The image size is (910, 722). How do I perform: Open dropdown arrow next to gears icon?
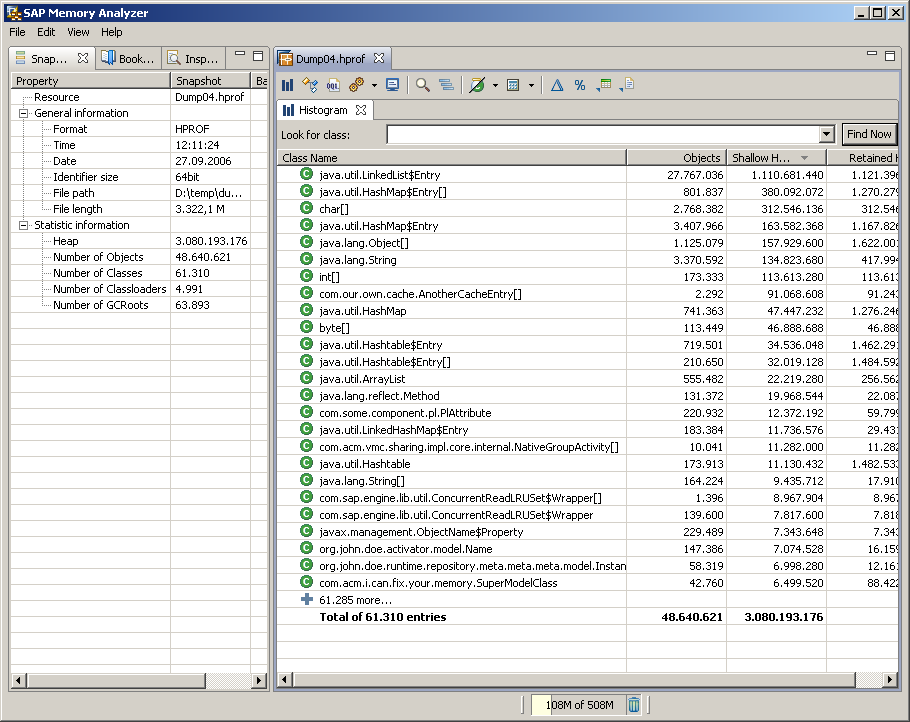[x=374, y=86]
